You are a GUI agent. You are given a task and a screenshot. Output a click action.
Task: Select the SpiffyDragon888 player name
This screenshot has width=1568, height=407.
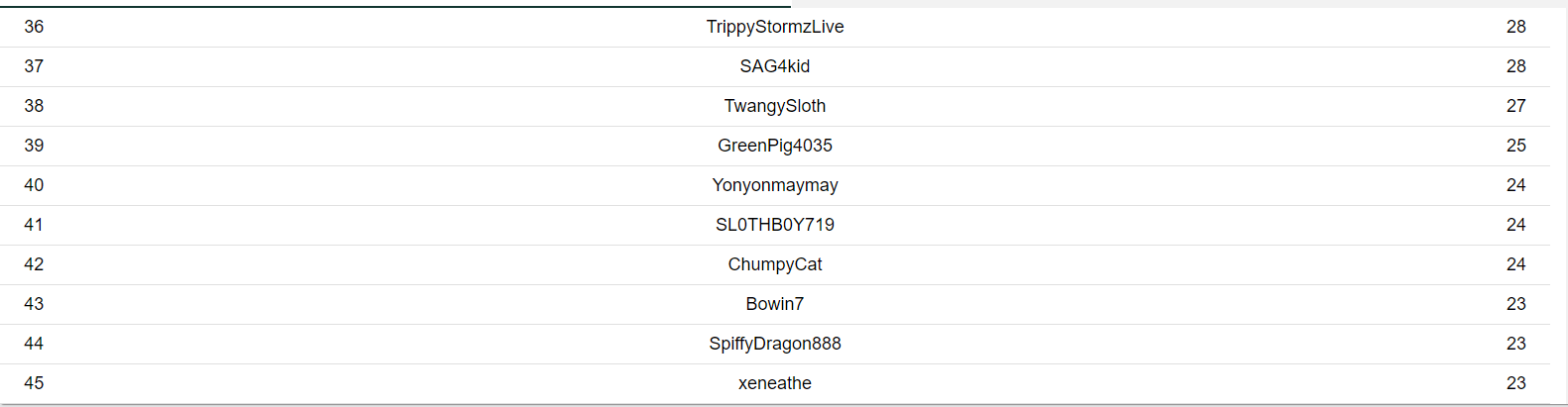(x=775, y=344)
